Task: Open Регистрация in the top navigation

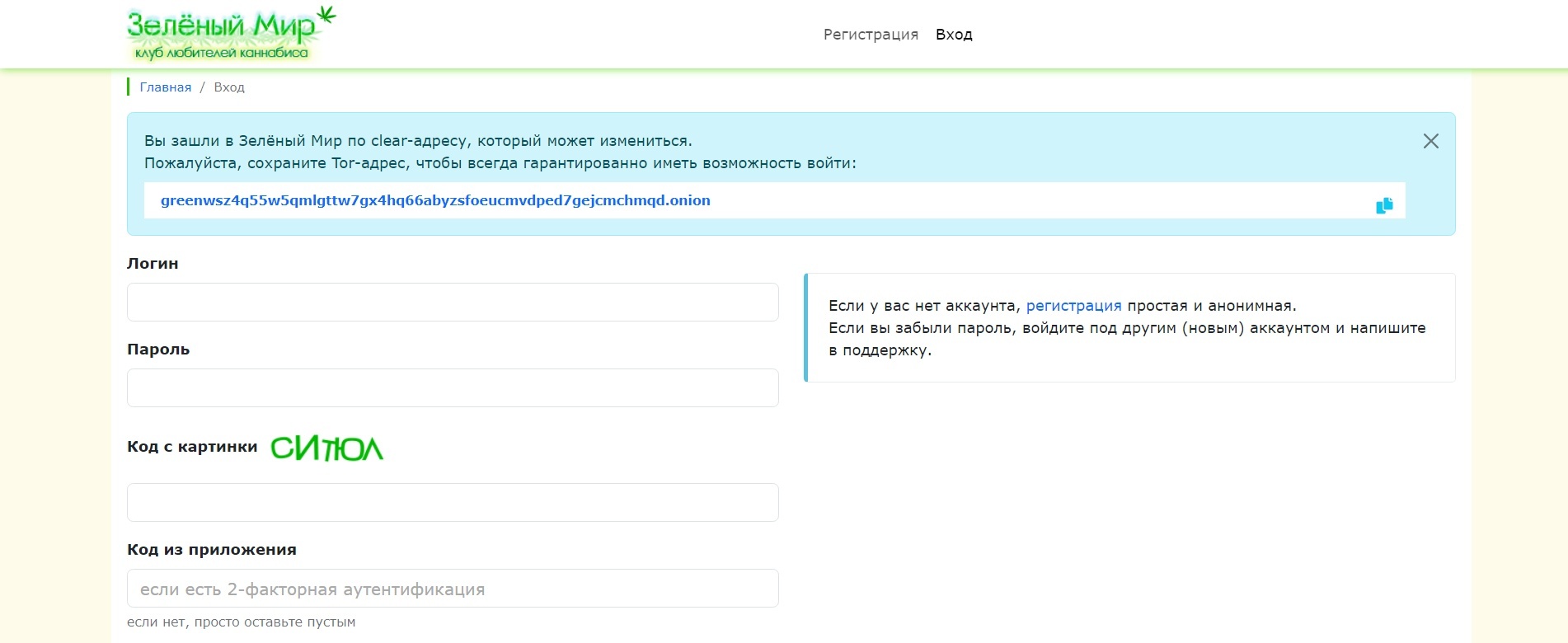Action: [871, 35]
